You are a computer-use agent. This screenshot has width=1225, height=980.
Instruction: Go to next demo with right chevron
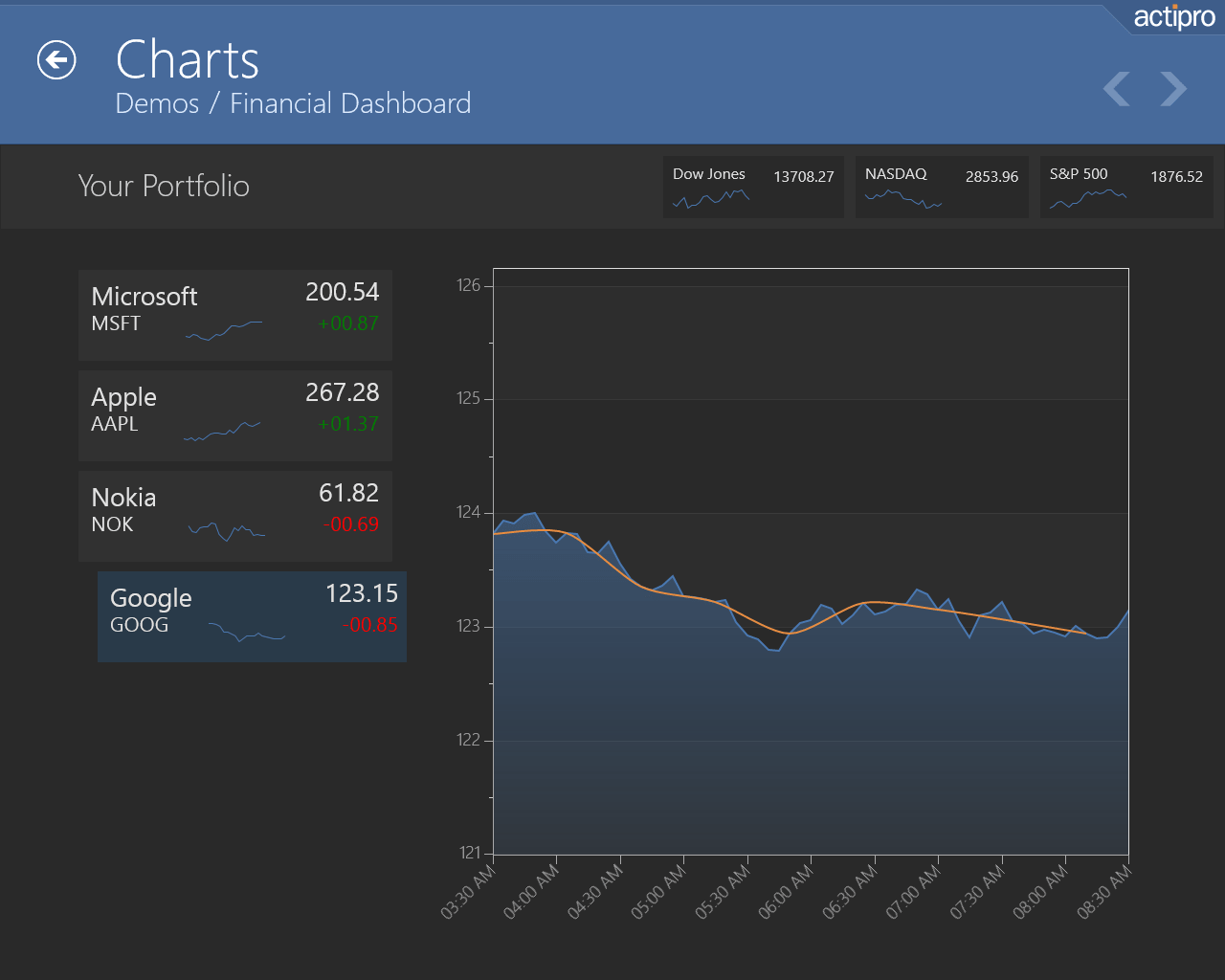[x=1173, y=89]
